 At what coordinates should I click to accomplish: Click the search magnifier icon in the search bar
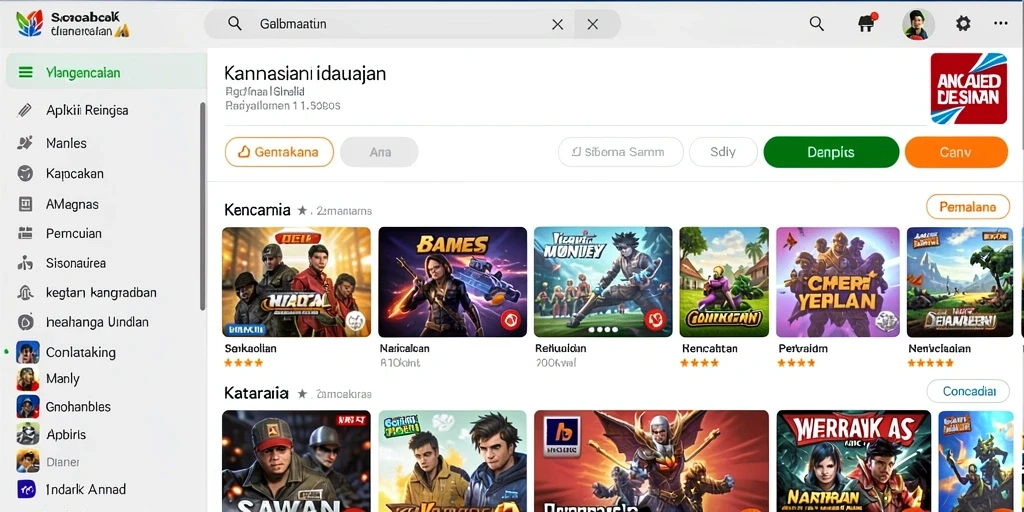pyautogui.click(x=234, y=24)
